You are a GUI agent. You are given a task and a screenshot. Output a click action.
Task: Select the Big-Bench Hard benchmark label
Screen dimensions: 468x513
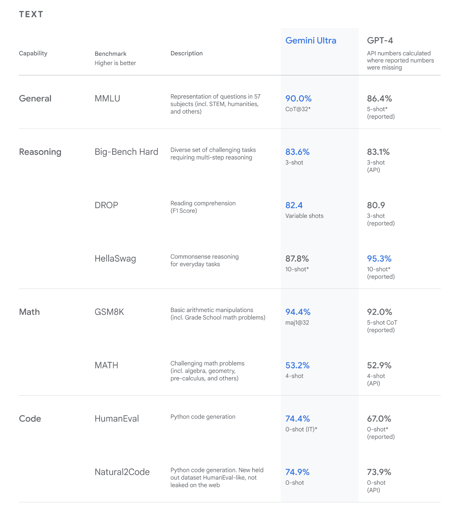(x=126, y=152)
